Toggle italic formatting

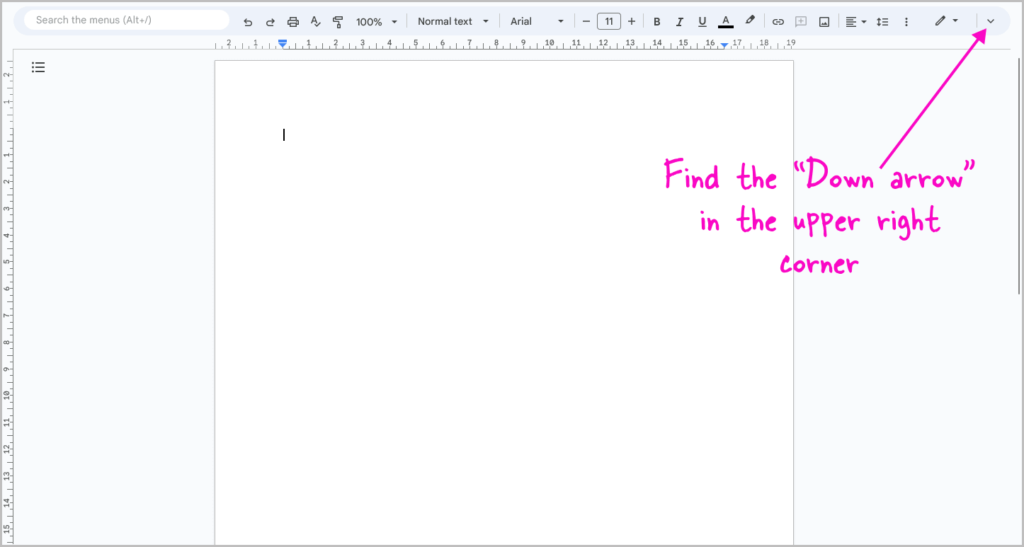(x=679, y=22)
